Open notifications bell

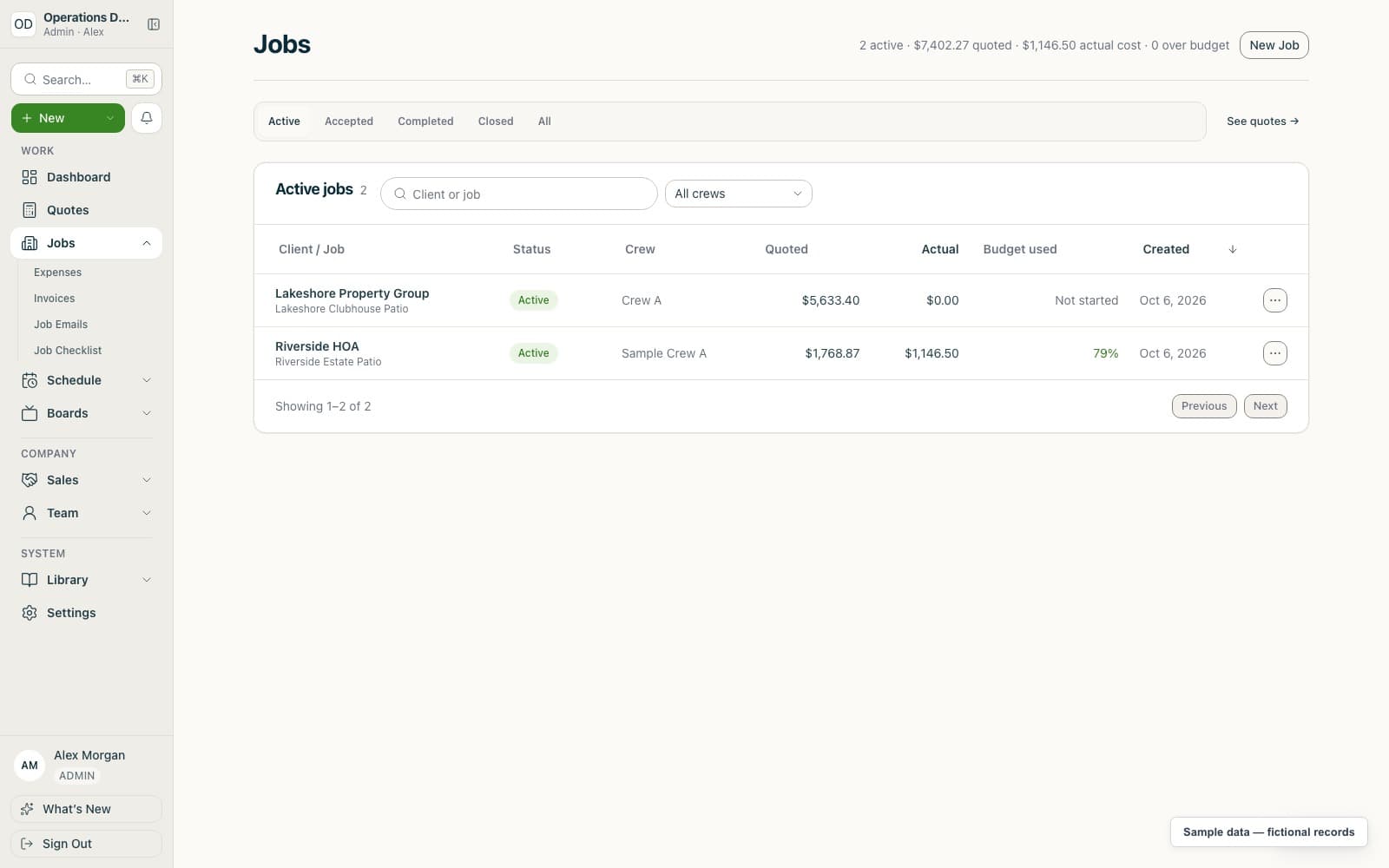click(147, 118)
